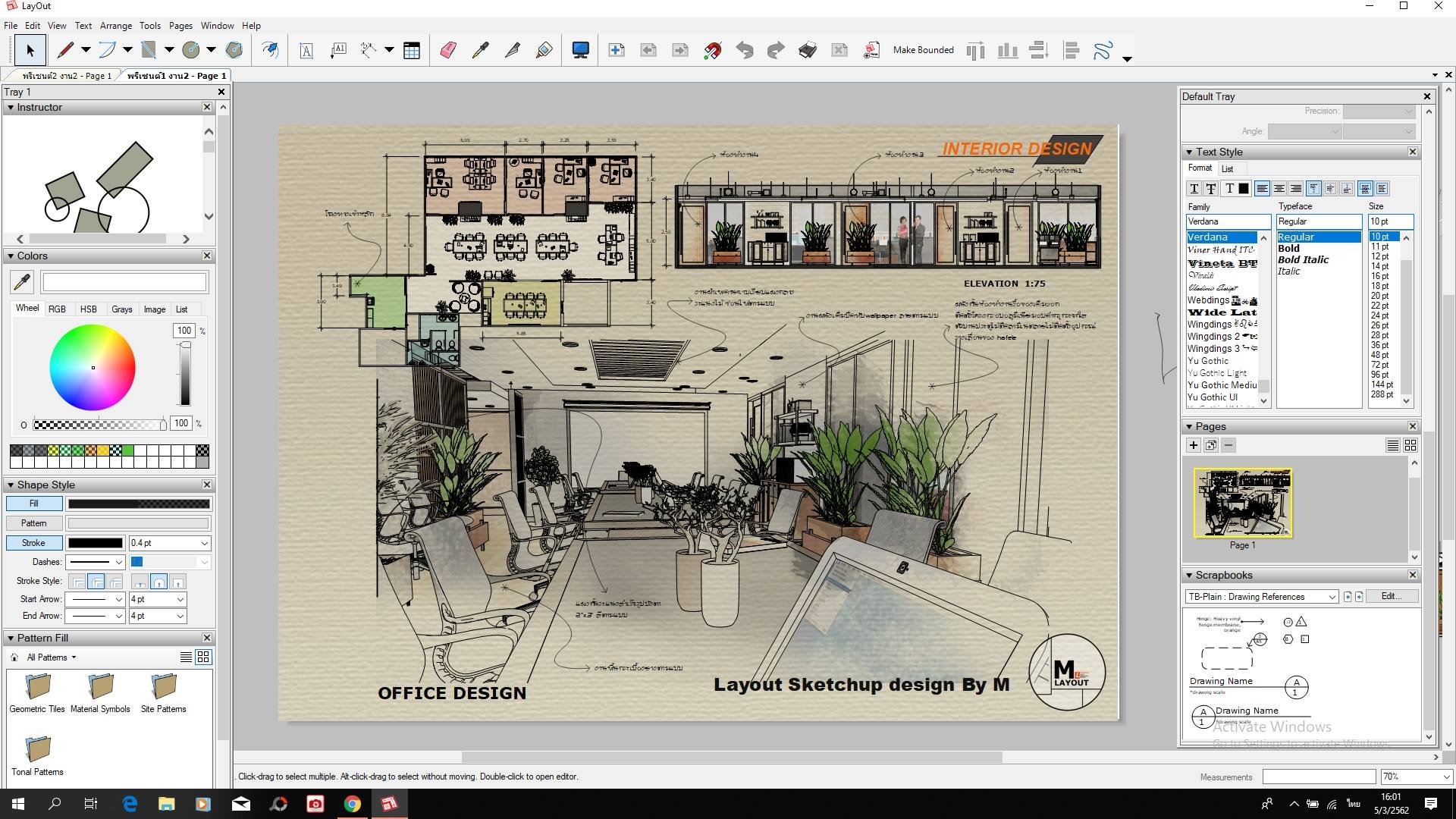The width and height of the screenshot is (1456, 819).
Task: Select the Join tool
Action: (x=544, y=51)
